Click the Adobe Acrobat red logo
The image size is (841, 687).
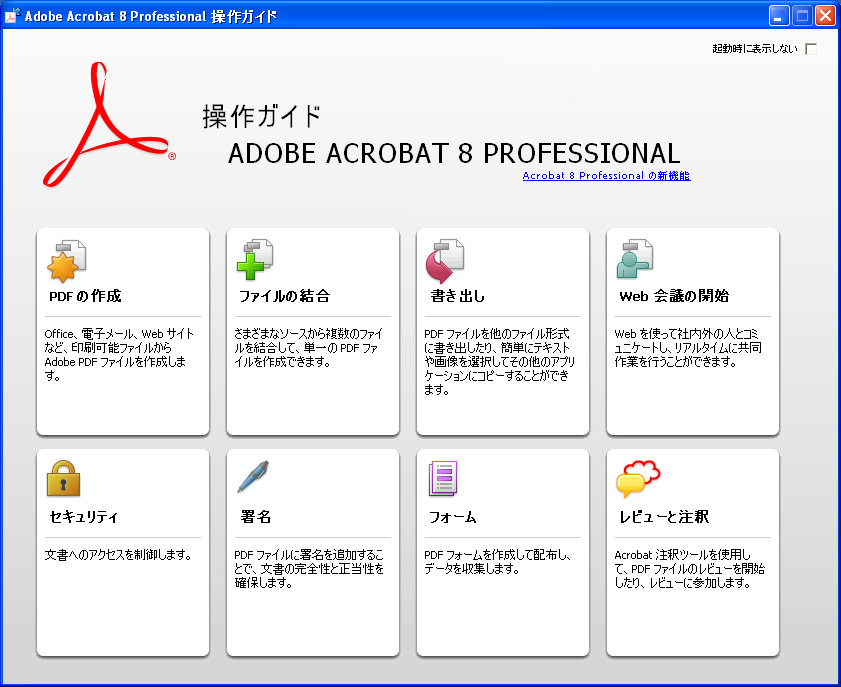(x=109, y=124)
